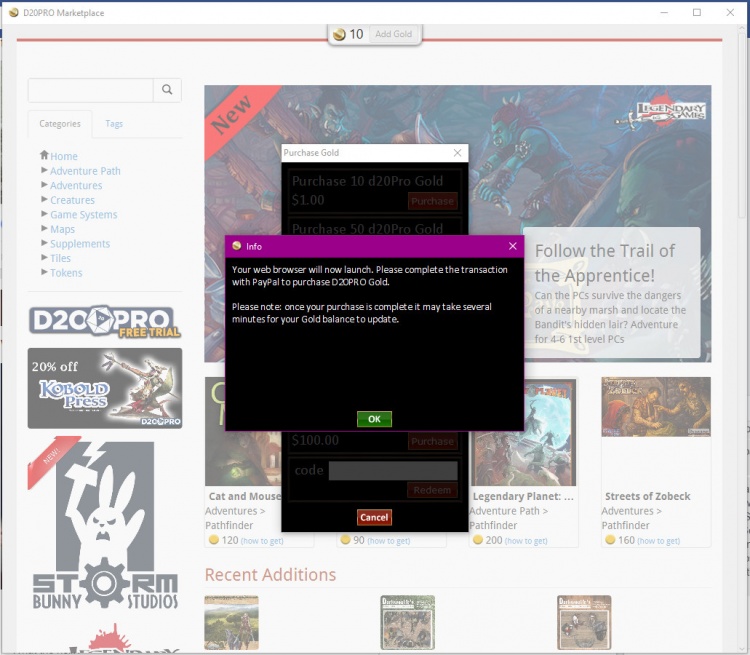750x655 pixels.
Task: Open the Supplements category link
Action: coord(80,244)
